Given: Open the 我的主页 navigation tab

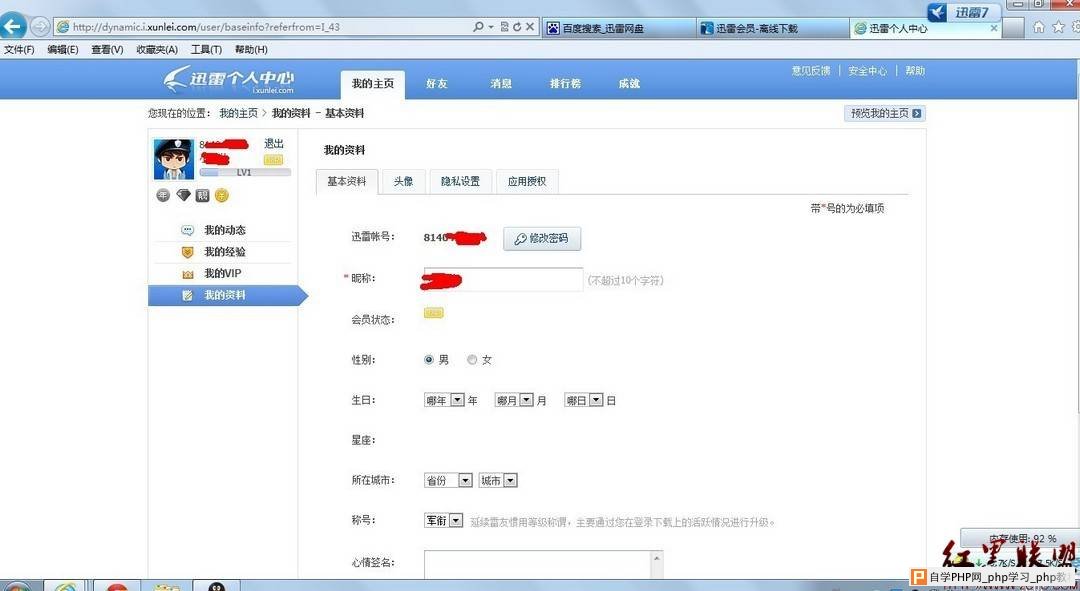Looking at the screenshot, I should point(373,84).
